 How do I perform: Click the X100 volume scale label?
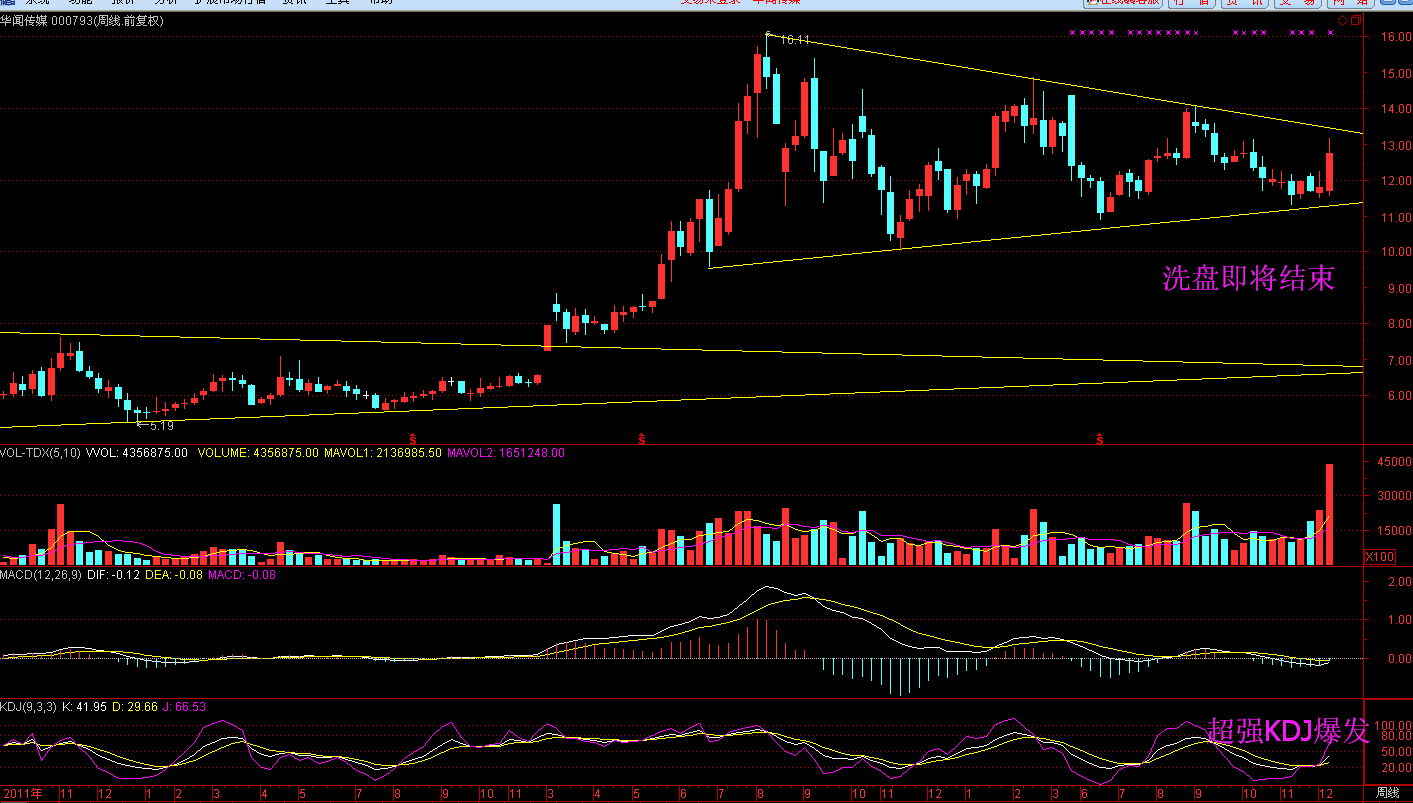1380,557
